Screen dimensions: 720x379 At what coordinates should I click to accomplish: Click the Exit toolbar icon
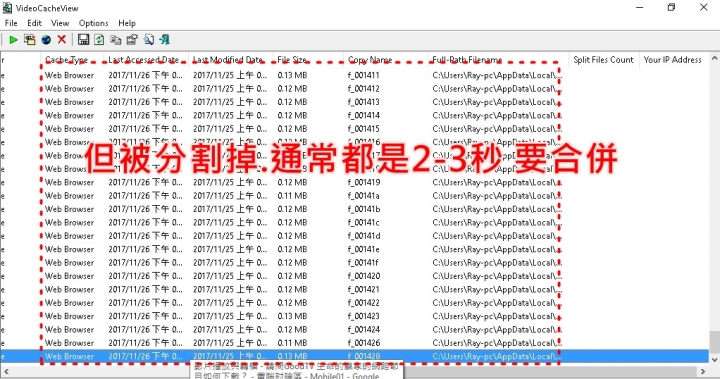click(165, 40)
